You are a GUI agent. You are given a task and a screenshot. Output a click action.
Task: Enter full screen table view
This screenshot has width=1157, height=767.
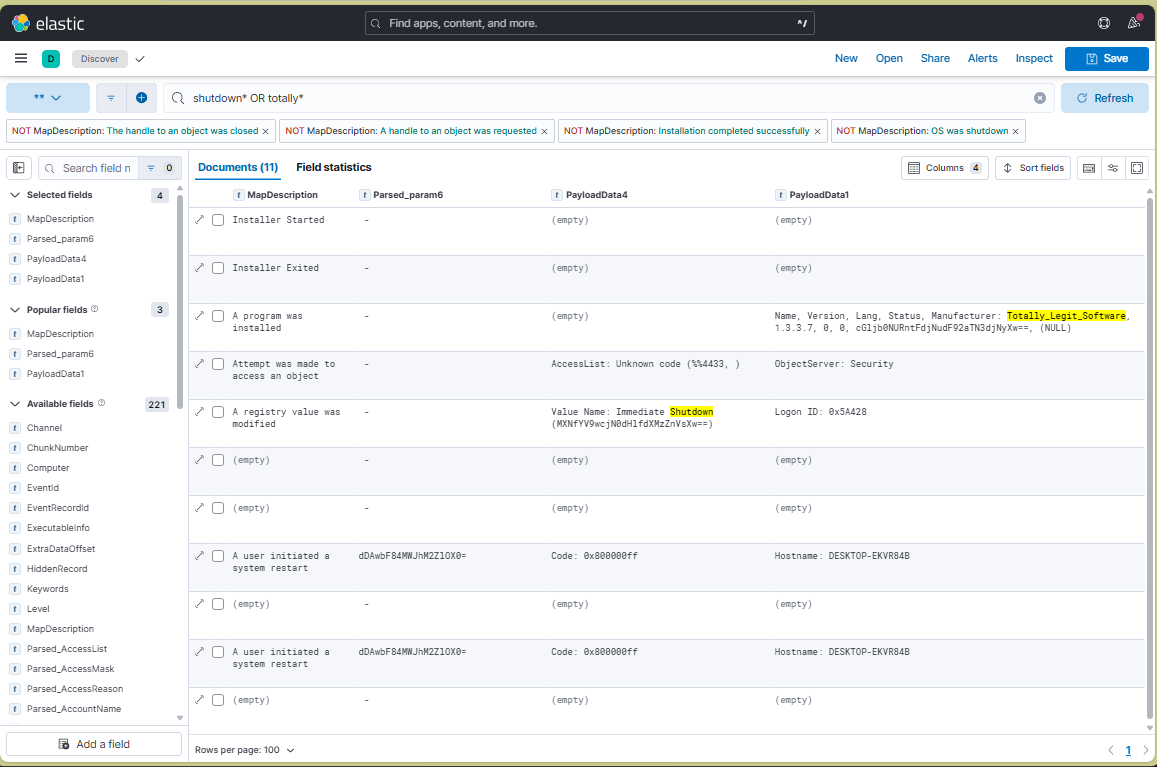pos(1137,168)
